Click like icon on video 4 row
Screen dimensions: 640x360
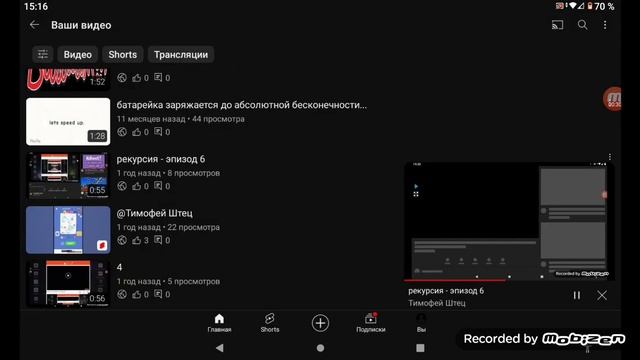click(x=136, y=294)
